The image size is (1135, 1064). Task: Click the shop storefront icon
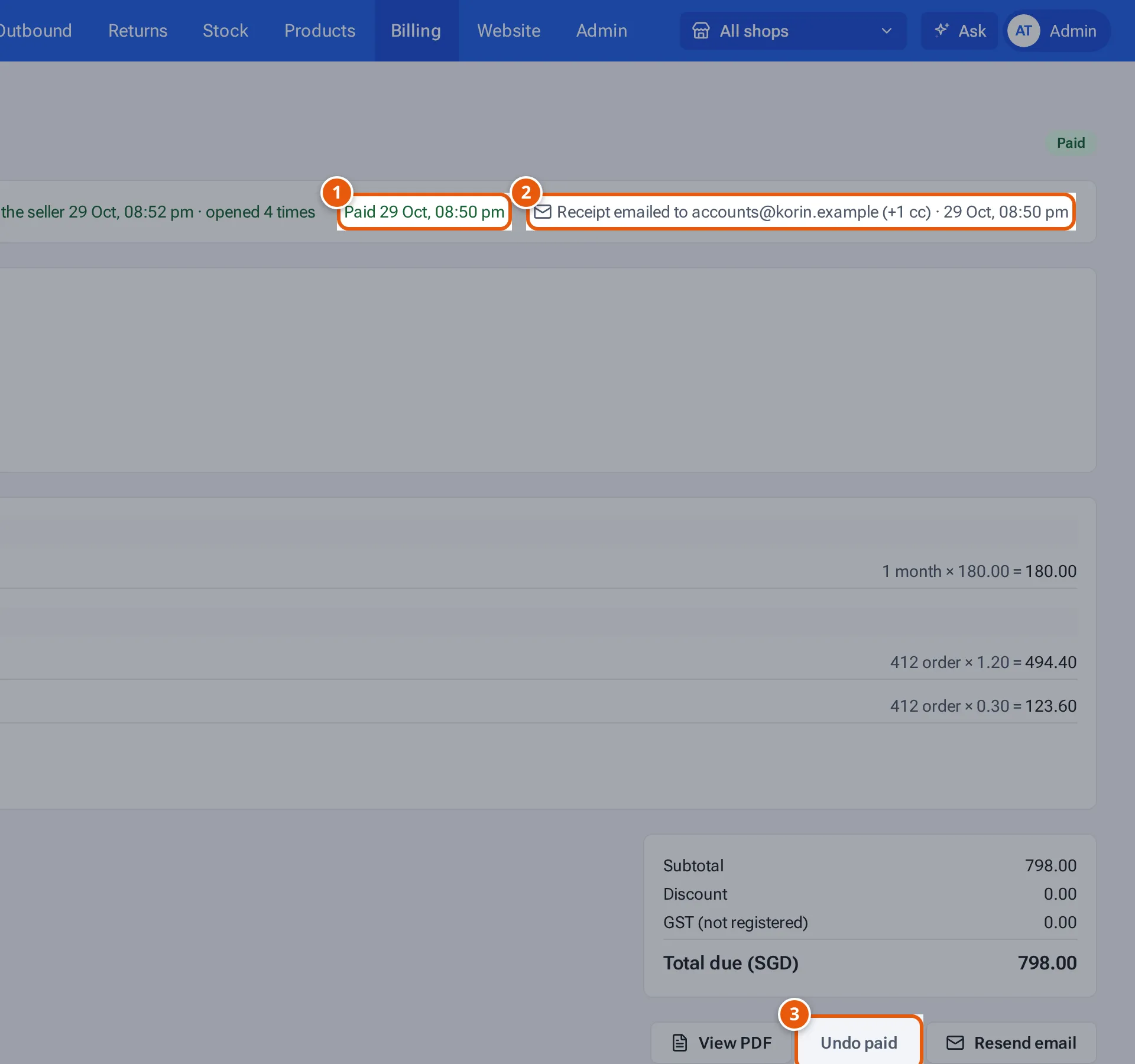(x=701, y=31)
